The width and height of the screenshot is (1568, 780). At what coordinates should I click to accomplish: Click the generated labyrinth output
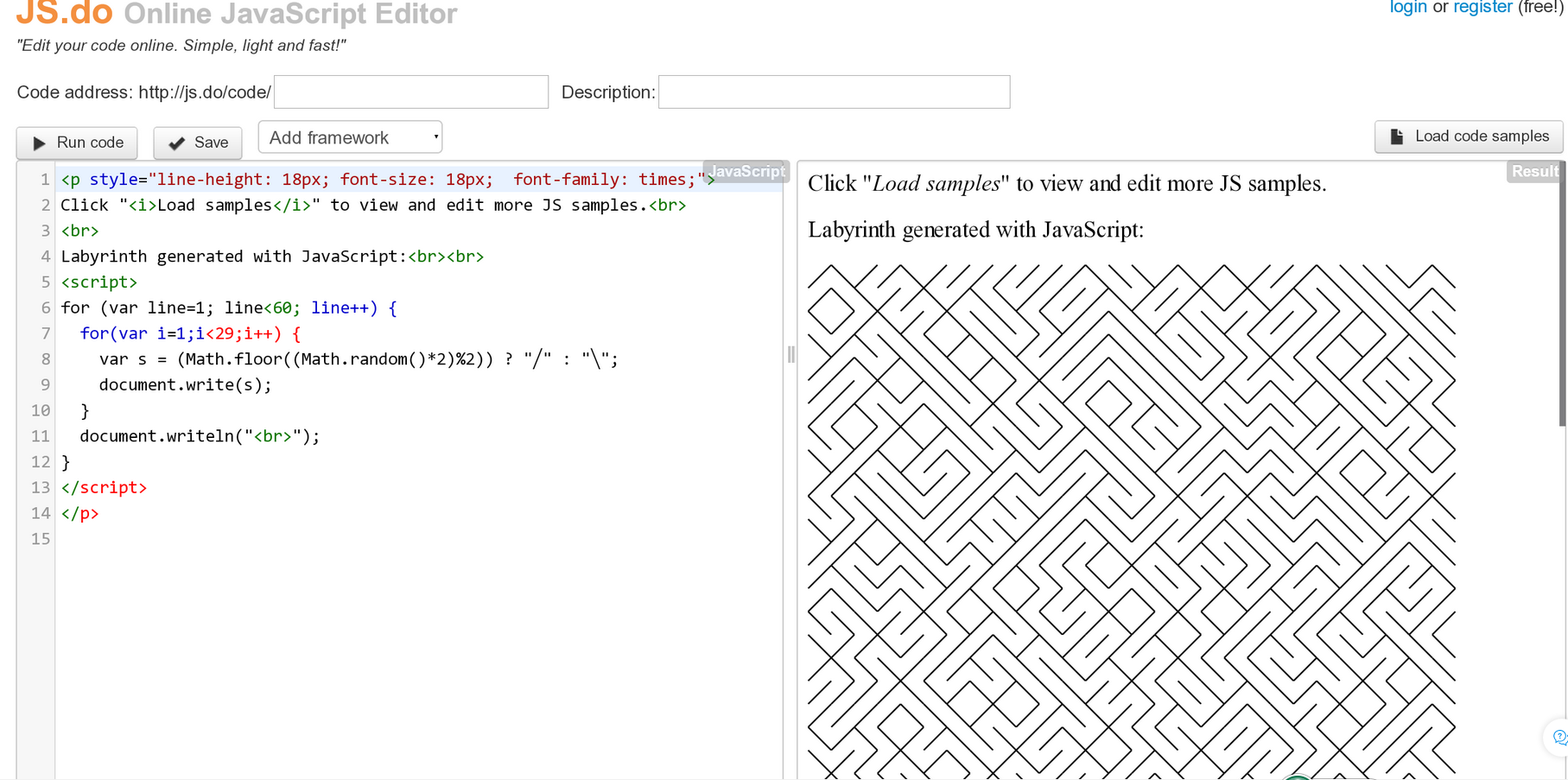click(x=1131, y=518)
